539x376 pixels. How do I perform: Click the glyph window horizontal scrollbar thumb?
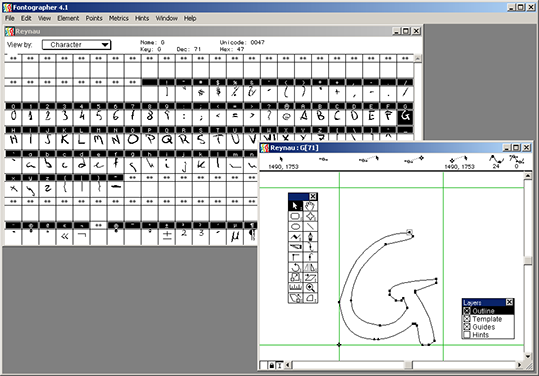[x=408, y=365]
